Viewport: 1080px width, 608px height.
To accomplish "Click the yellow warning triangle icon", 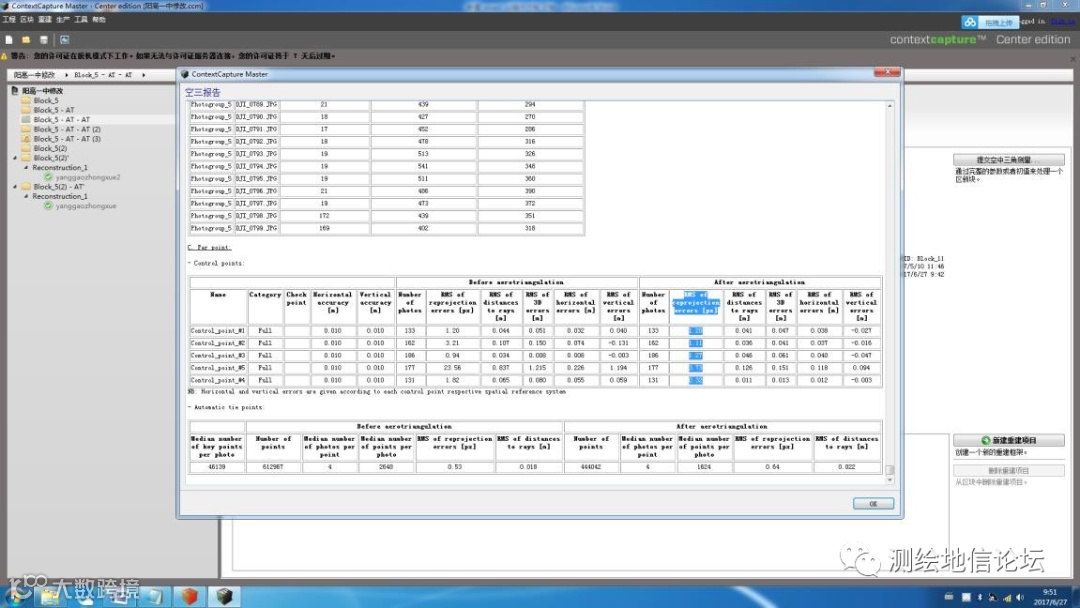I will point(5,56).
